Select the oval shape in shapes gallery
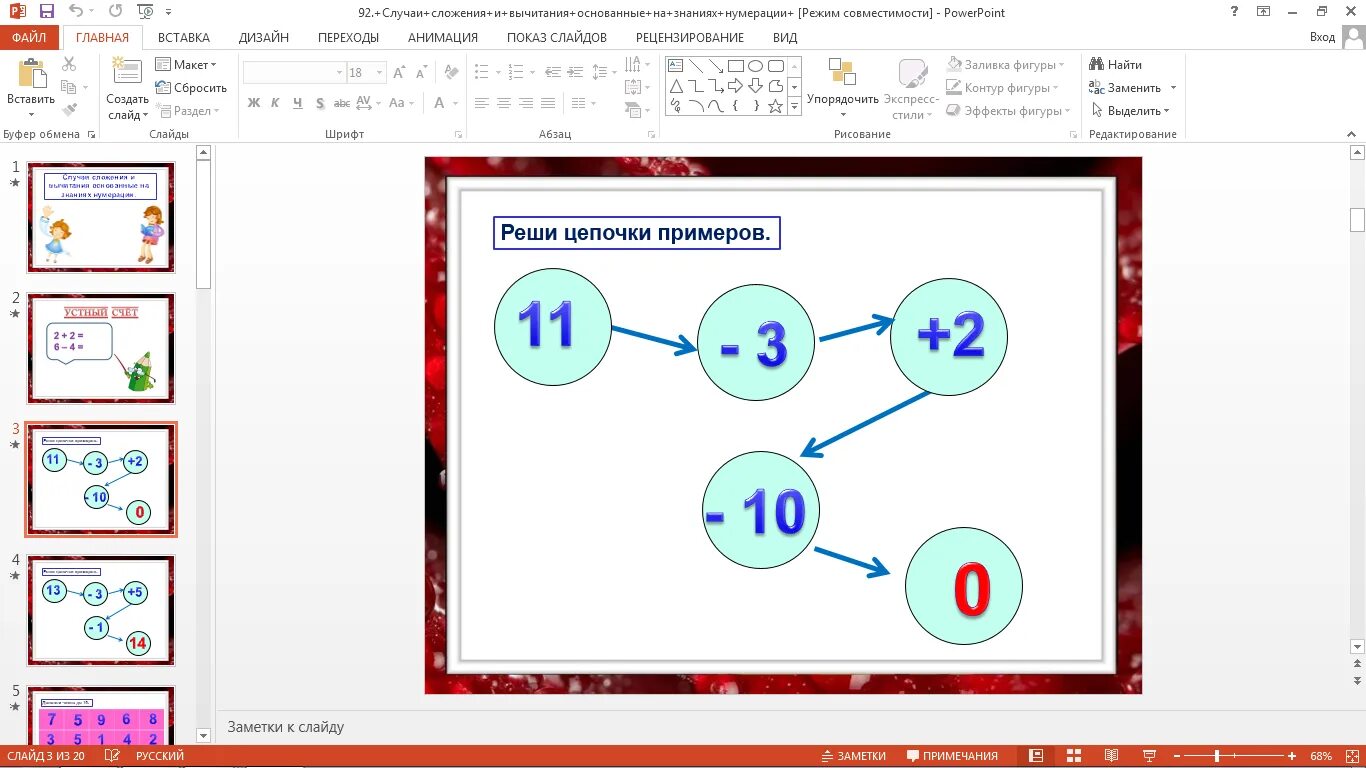The height and width of the screenshot is (768, 1366). (x=755, y=66)
